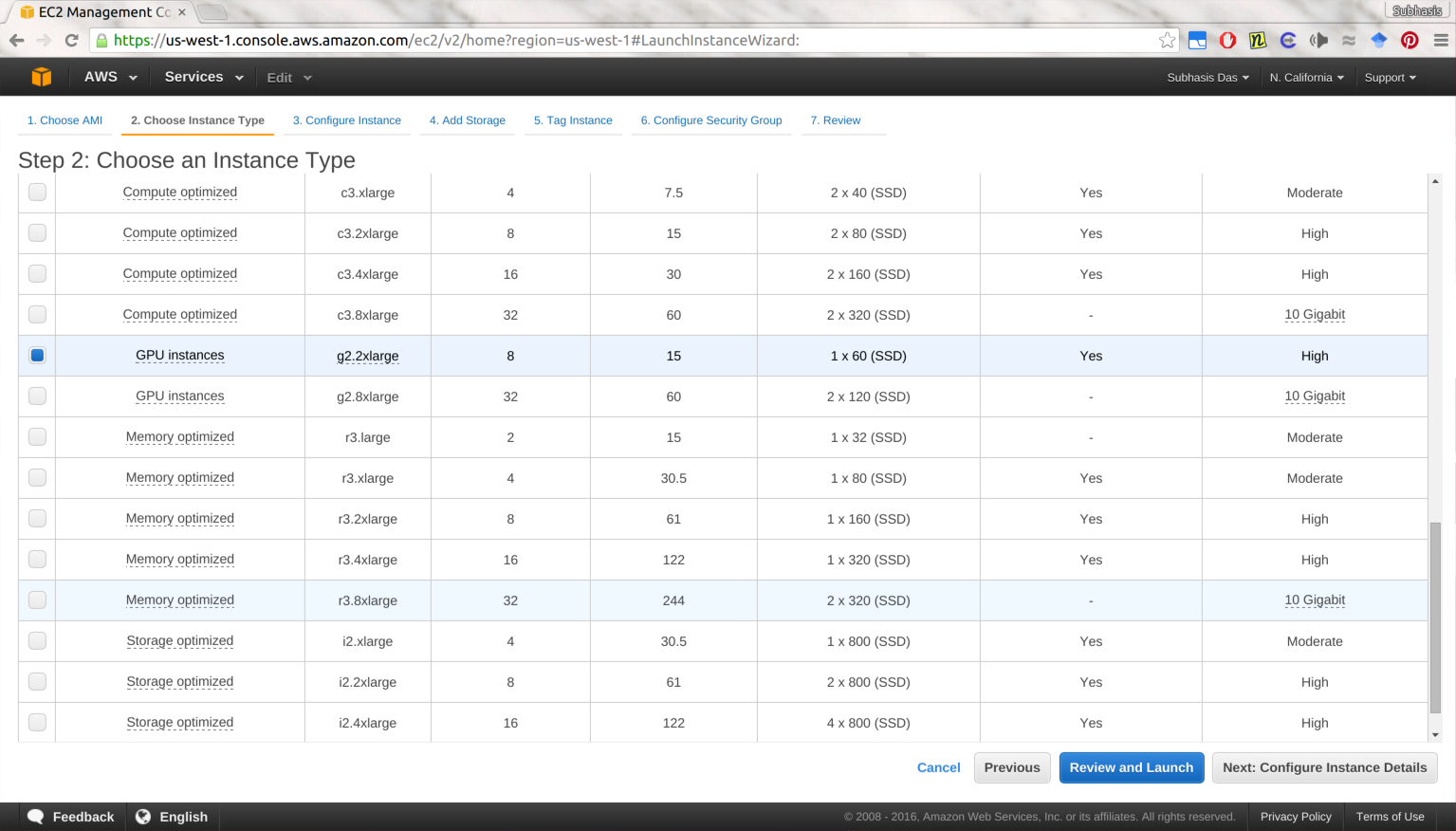1456x831 pixels.
Task: Click the Cancel link
Action: [x=938, y=767]
